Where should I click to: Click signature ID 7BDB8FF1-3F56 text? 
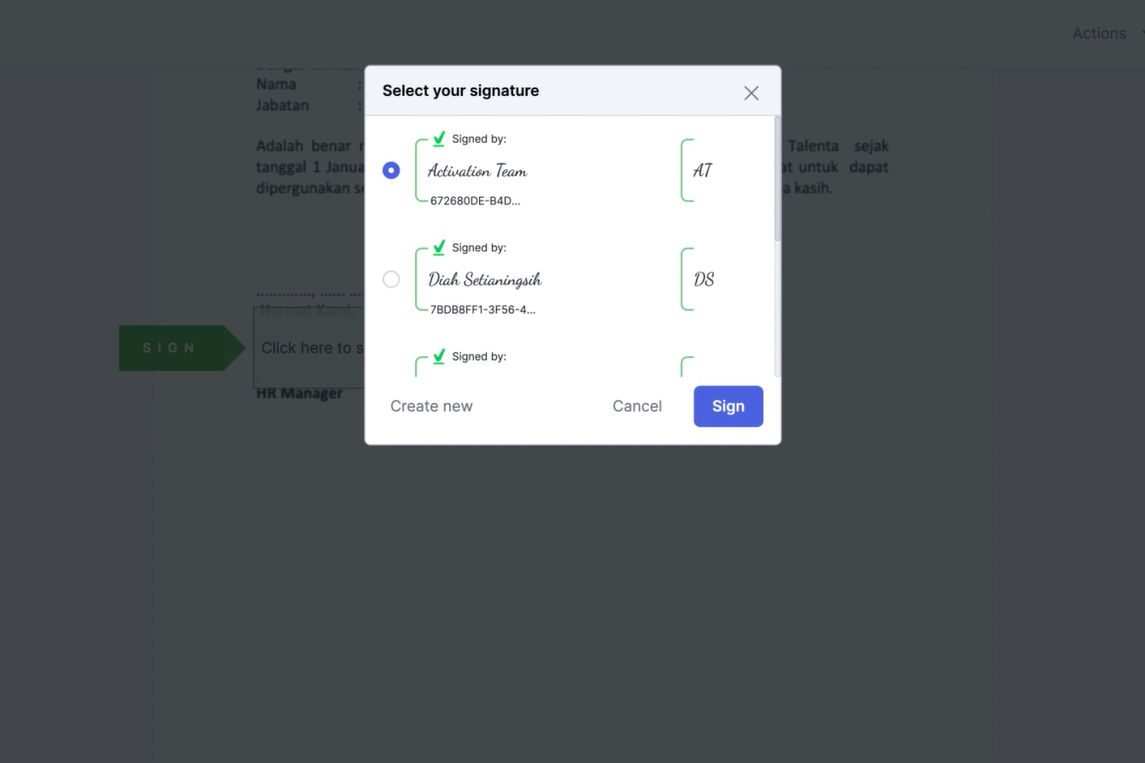[483, 310]
